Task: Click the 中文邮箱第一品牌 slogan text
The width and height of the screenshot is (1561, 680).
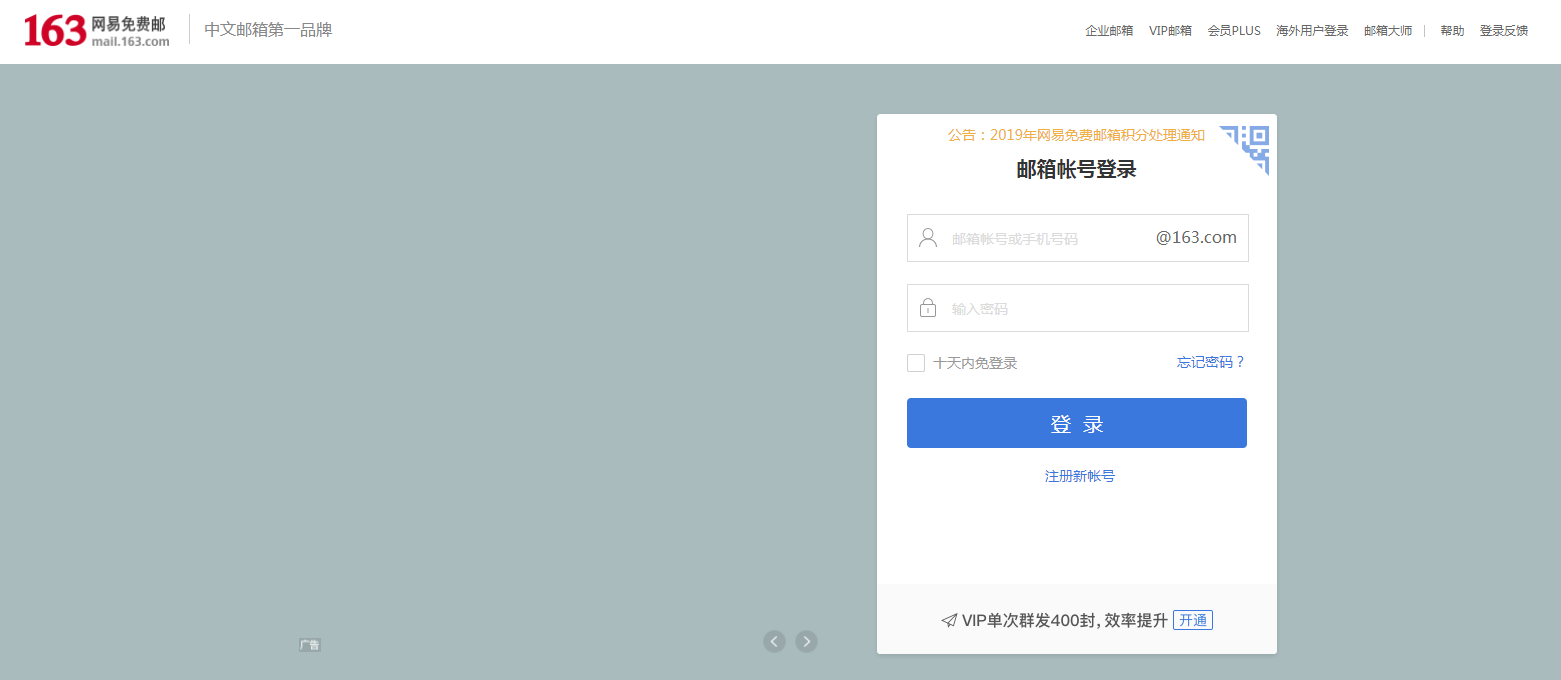Action: click(x=268, y=30)
